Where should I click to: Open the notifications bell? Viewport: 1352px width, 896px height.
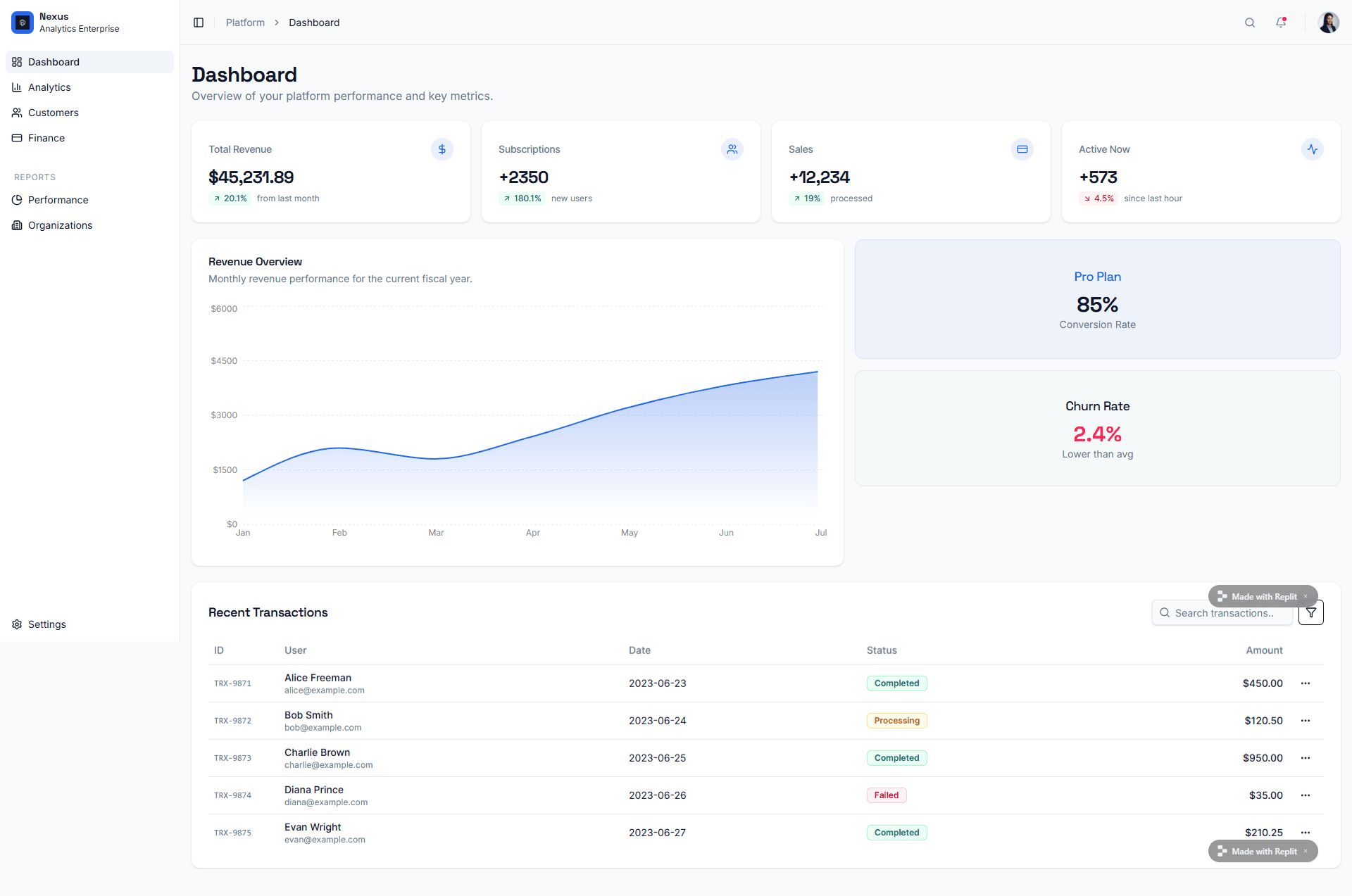click(x=1281, y=23)
